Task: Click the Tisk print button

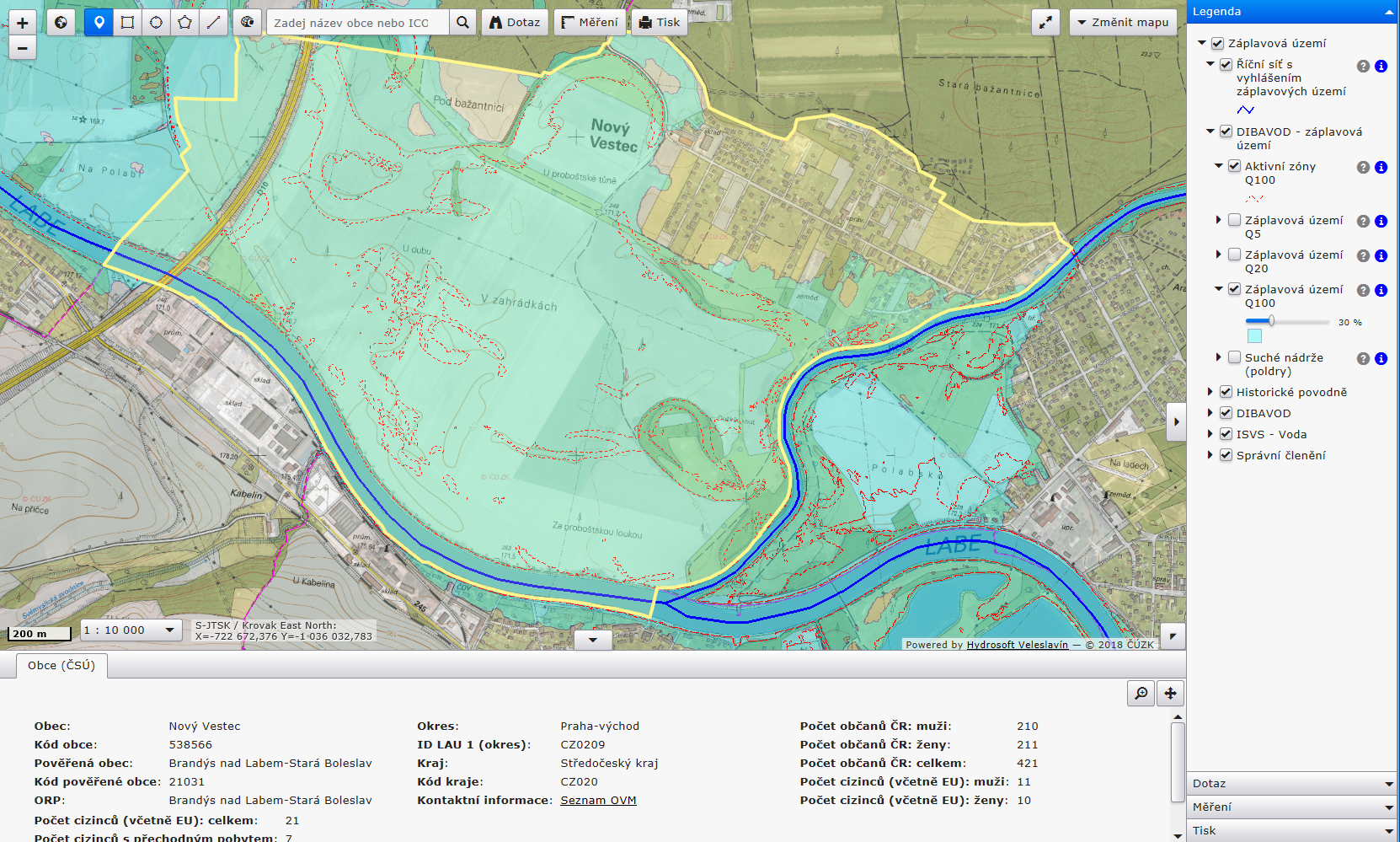Action: 659,23
